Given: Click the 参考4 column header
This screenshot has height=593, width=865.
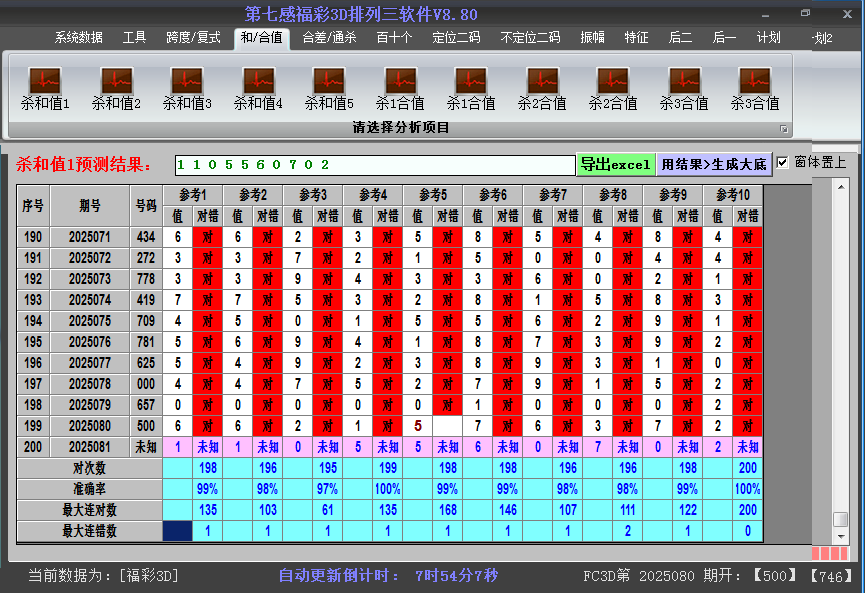Looking at the screenshot, I should pos(373,195).
